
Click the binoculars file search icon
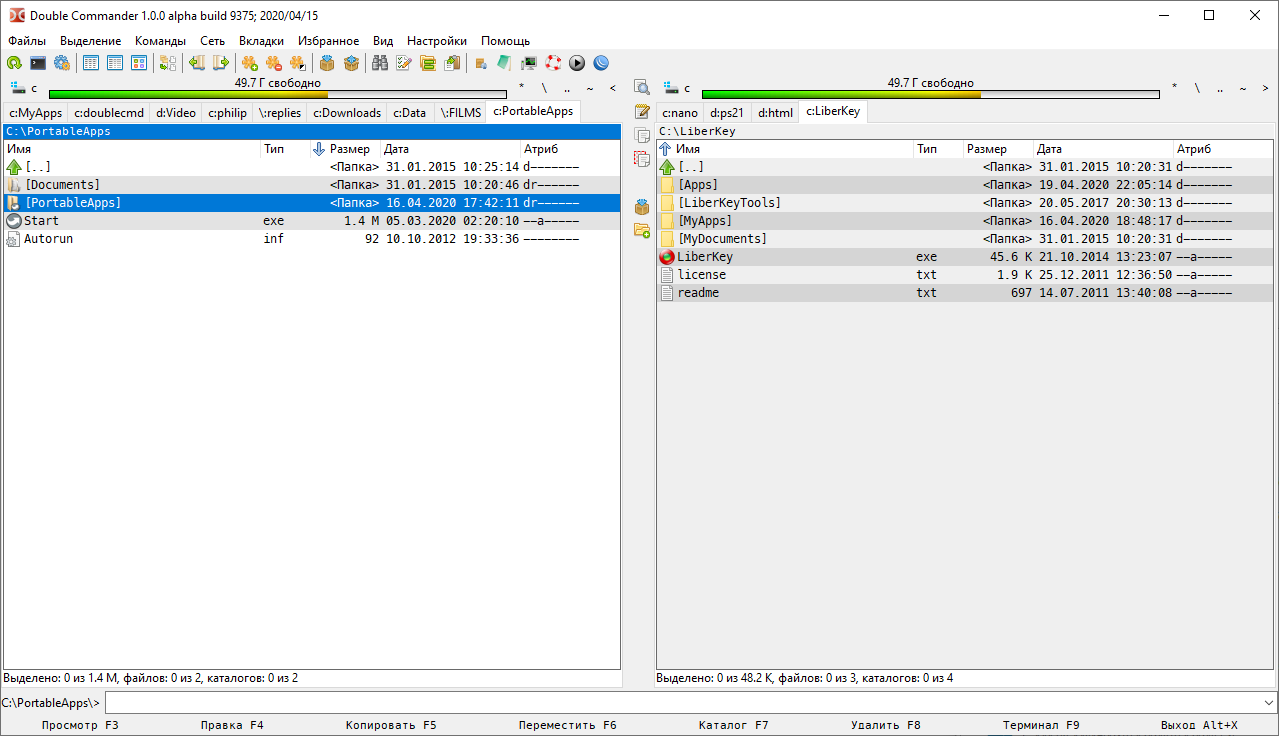(x=380, y=63)
